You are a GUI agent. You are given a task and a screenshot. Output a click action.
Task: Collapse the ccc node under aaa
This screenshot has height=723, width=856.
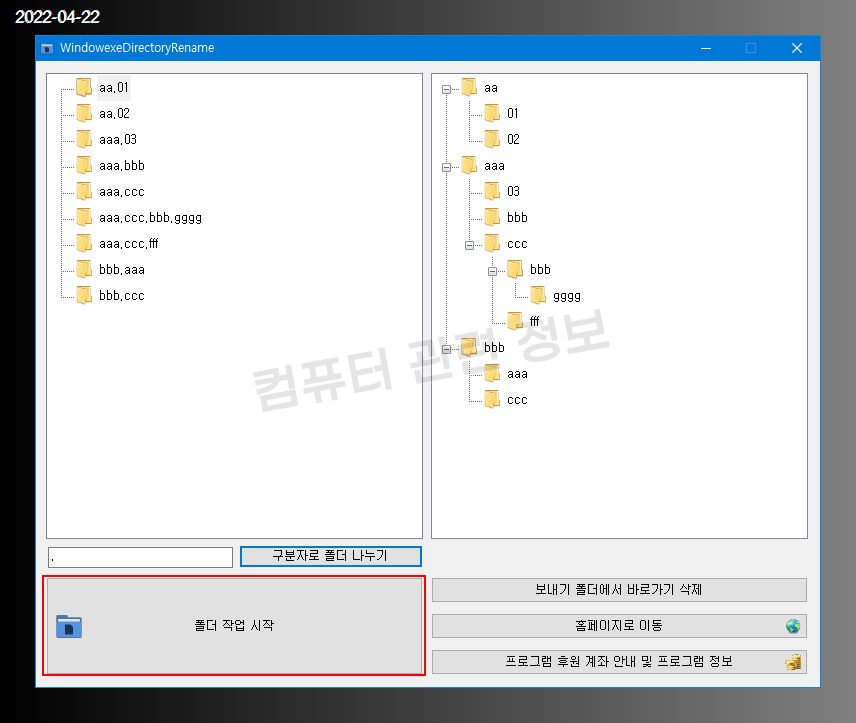(469, 245)
